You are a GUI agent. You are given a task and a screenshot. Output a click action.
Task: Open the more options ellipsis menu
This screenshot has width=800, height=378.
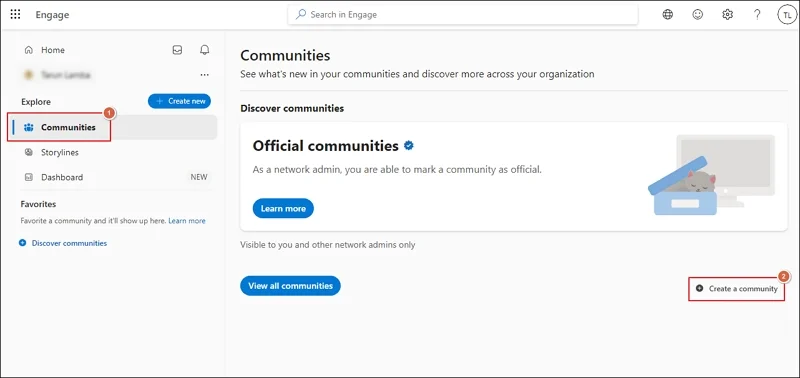coord(205,75)
